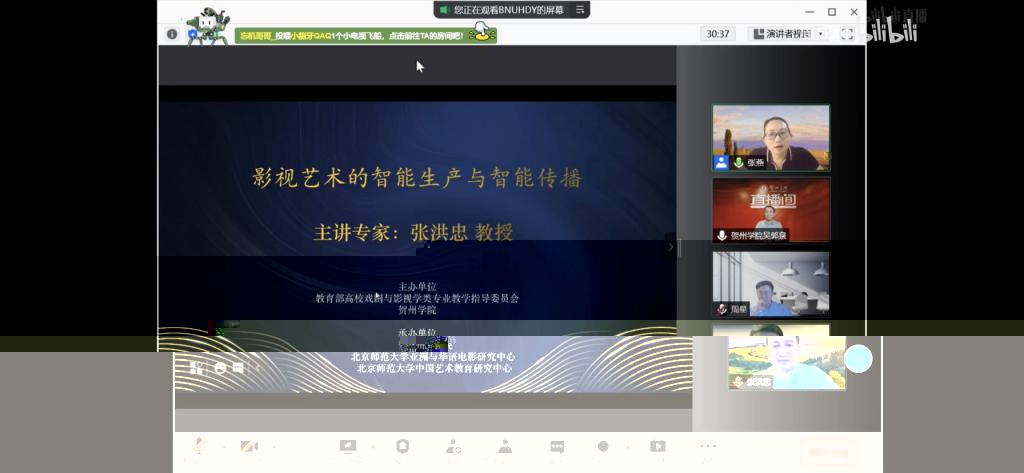The height and width of the screenshot is (473, 1024).
Task: Expand the arrow next to the microphone button
Action: point(224,448)
